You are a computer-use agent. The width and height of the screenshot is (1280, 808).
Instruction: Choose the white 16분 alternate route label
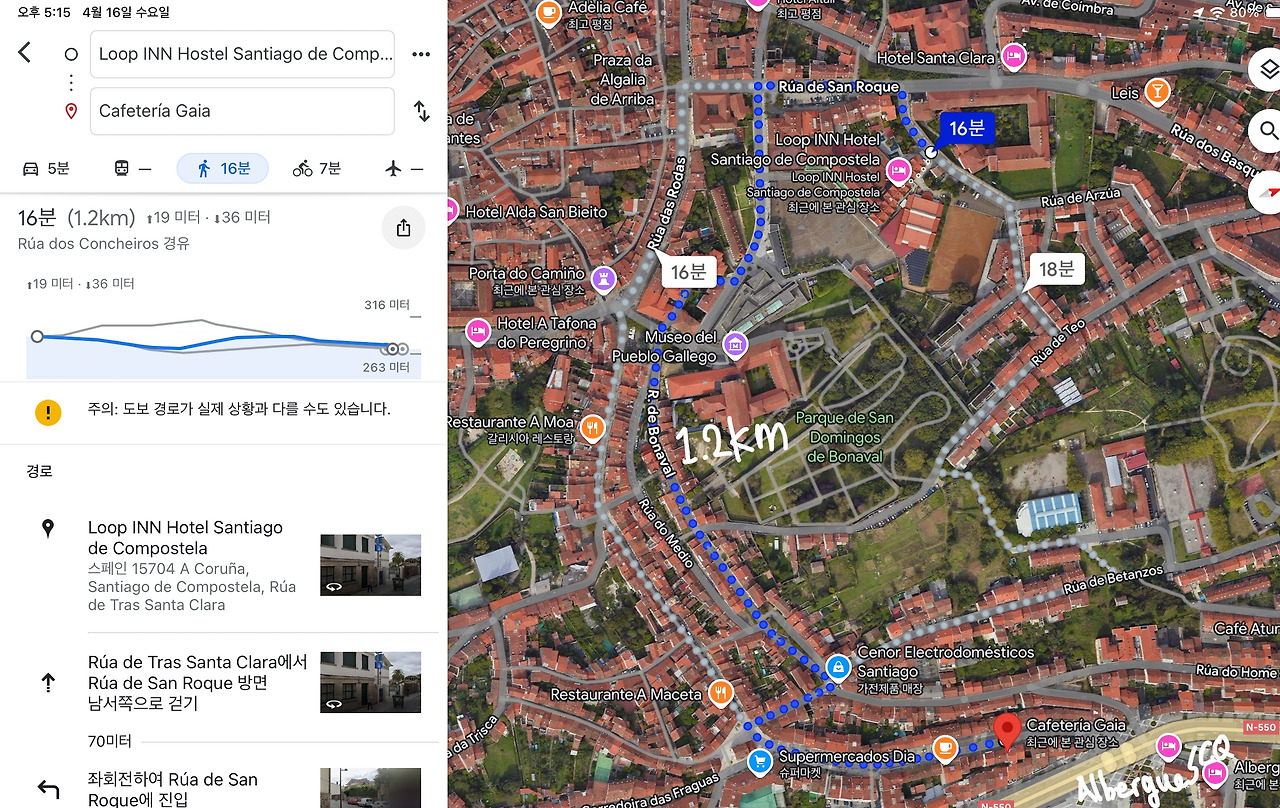click(688, 272)
